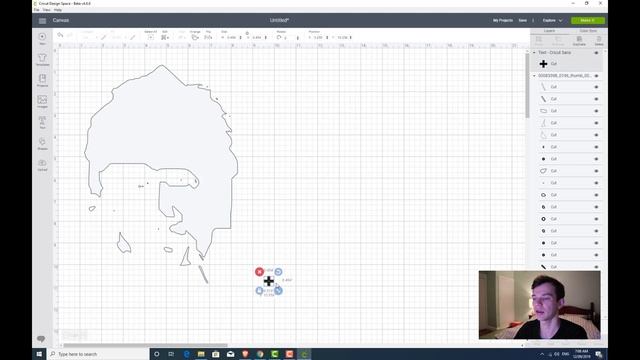The image size is (640, 360).
Task: Click the Group icon in Layers panel
Action: pos(539,40)
